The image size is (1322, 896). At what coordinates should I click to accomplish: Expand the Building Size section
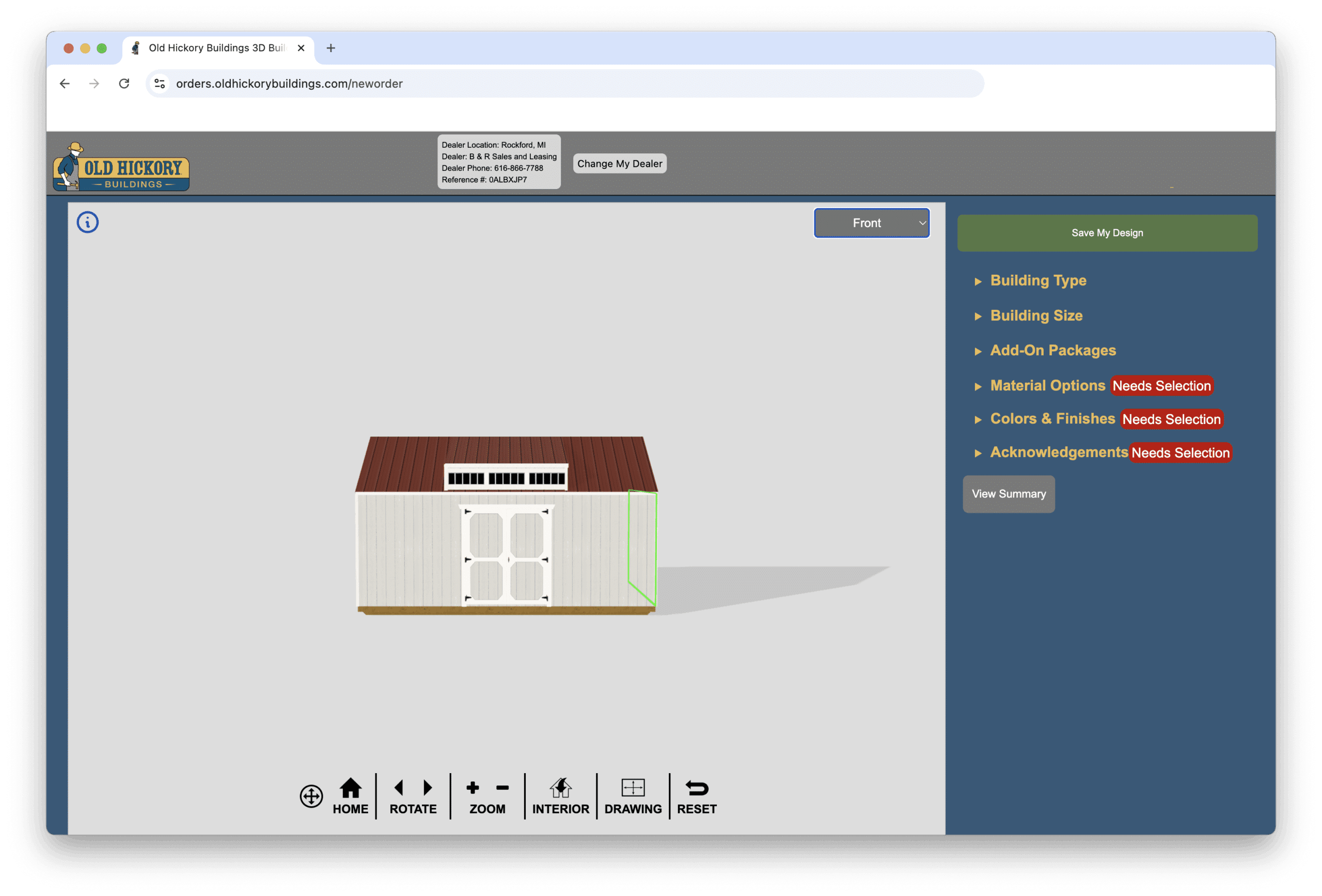[x=1036, y=316]
